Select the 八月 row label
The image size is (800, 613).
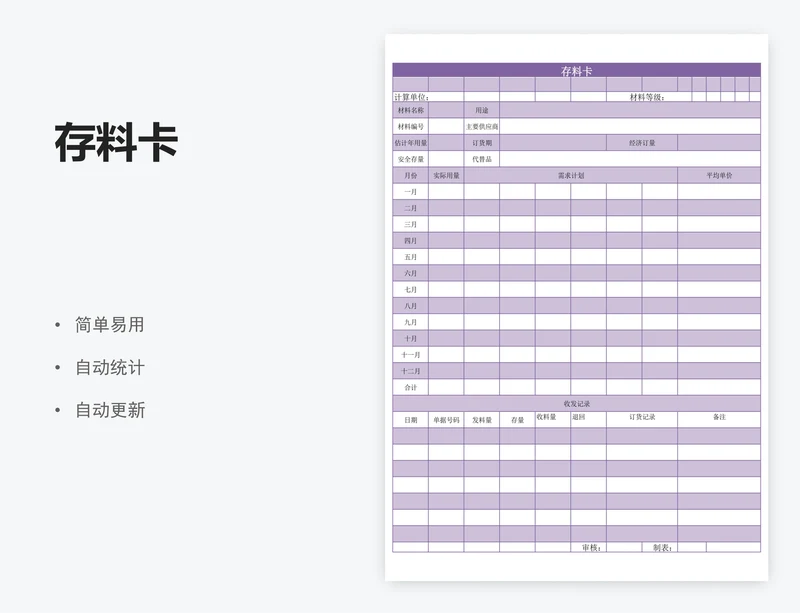(x=411, y=306)
